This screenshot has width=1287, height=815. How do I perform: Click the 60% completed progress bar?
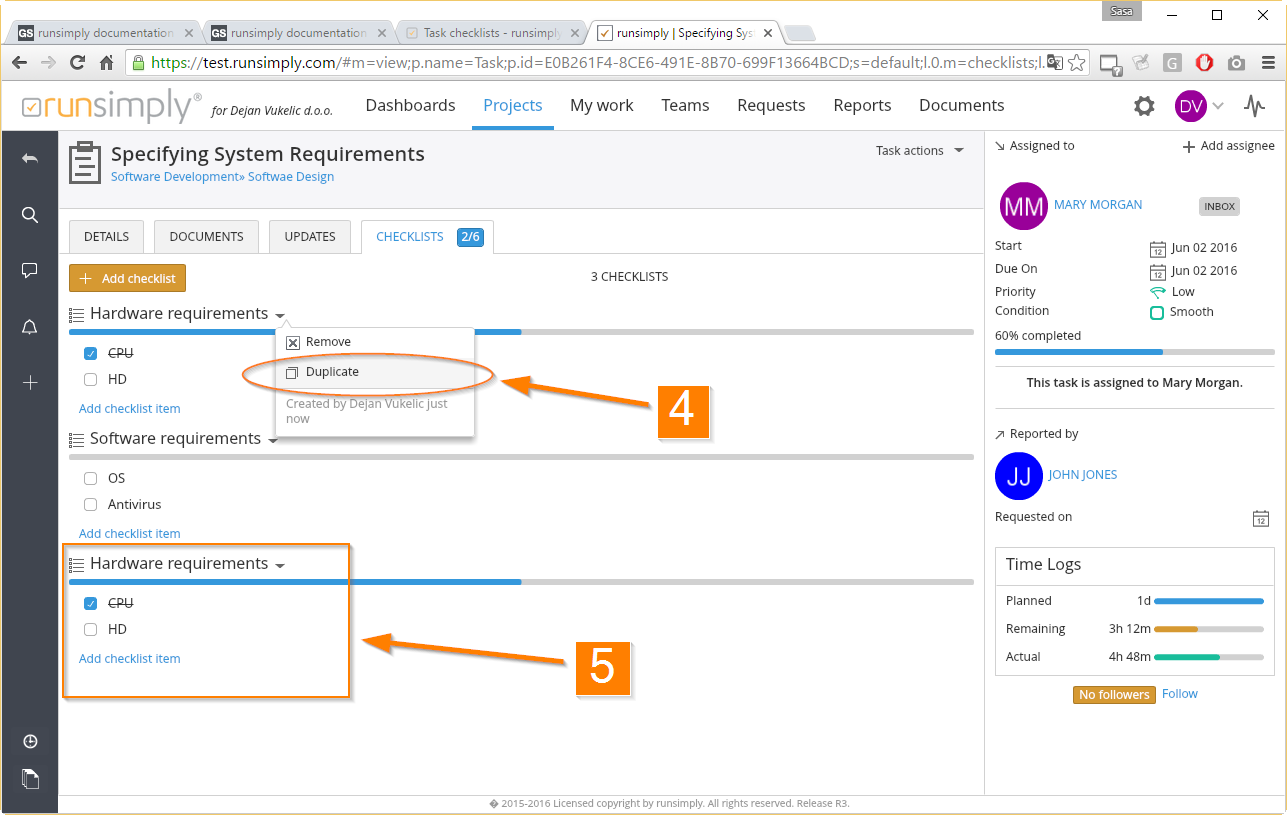(1134, 352)
